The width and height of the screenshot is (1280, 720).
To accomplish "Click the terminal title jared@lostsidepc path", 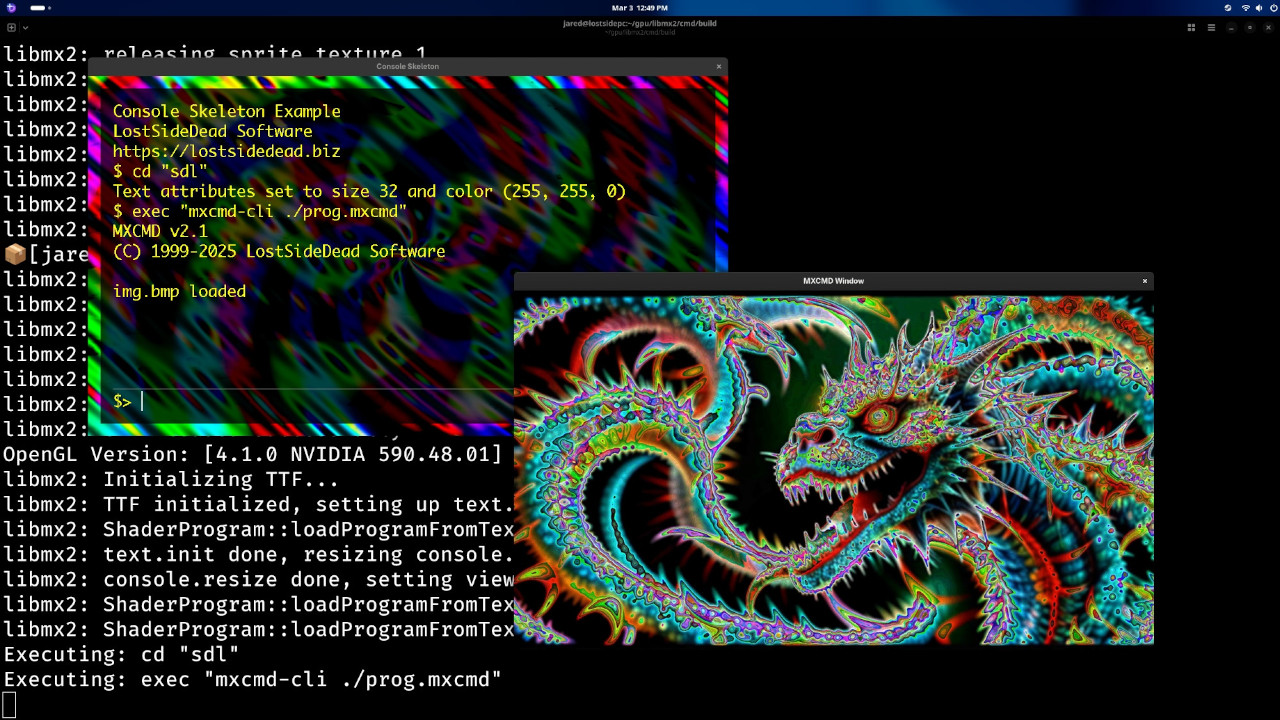I will point(640,24).
